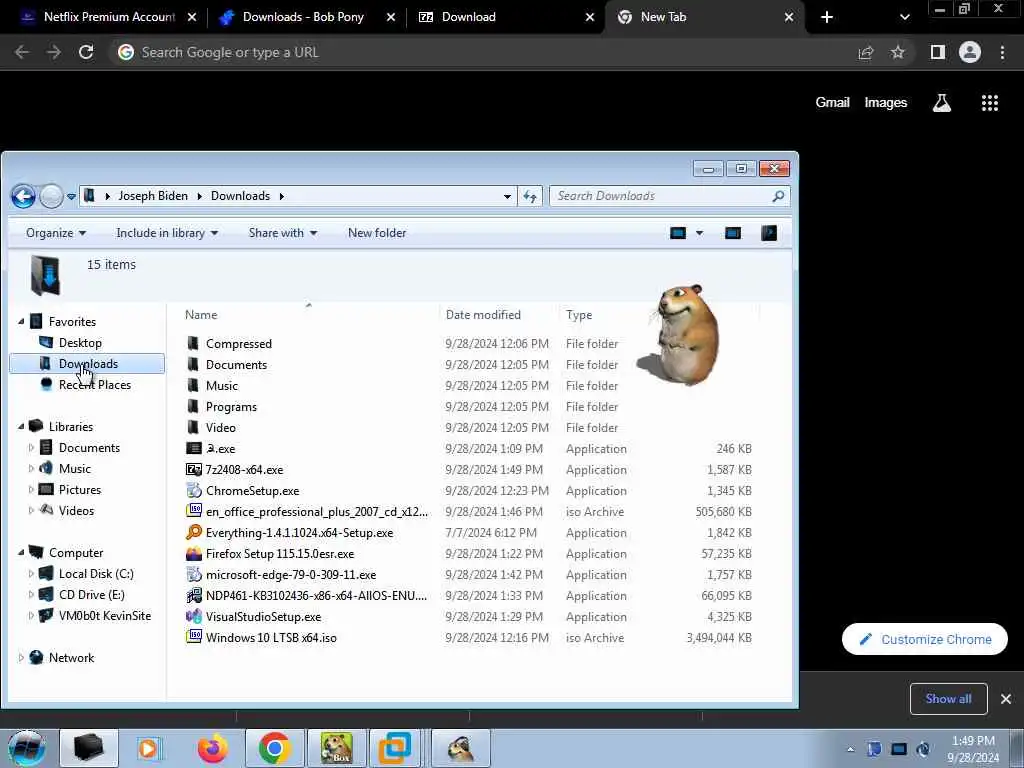Select VM0b0t KevinSite drive
The height and width of the screenshot is (768, 1024).
coord(104,616)
